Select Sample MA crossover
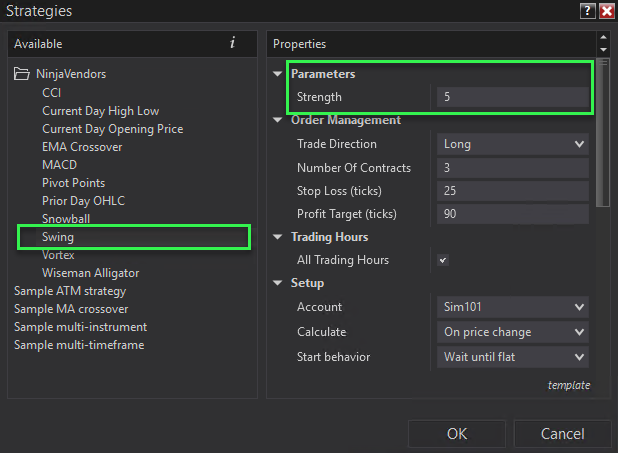The image size is (618, 453). [71, 309]
